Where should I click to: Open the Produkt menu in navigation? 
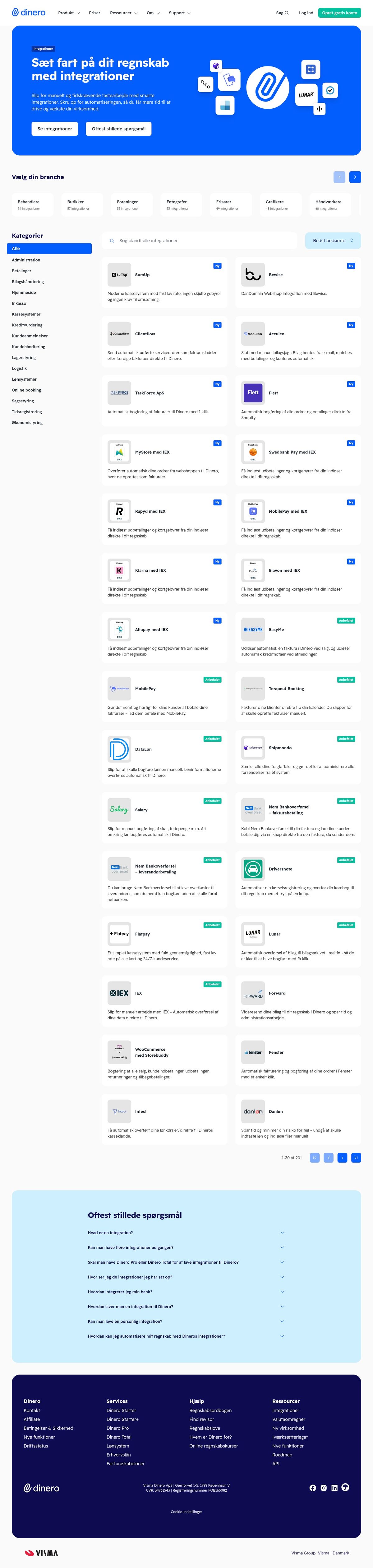click(69, 13)
